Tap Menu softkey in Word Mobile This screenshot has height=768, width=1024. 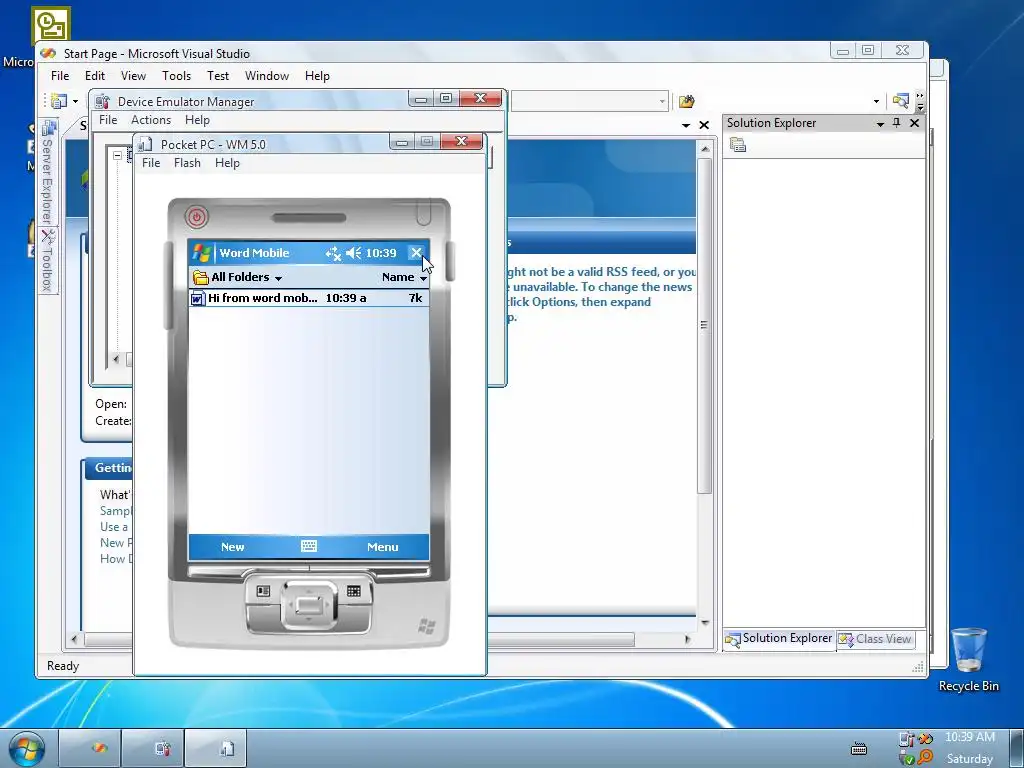click(383, 547)
